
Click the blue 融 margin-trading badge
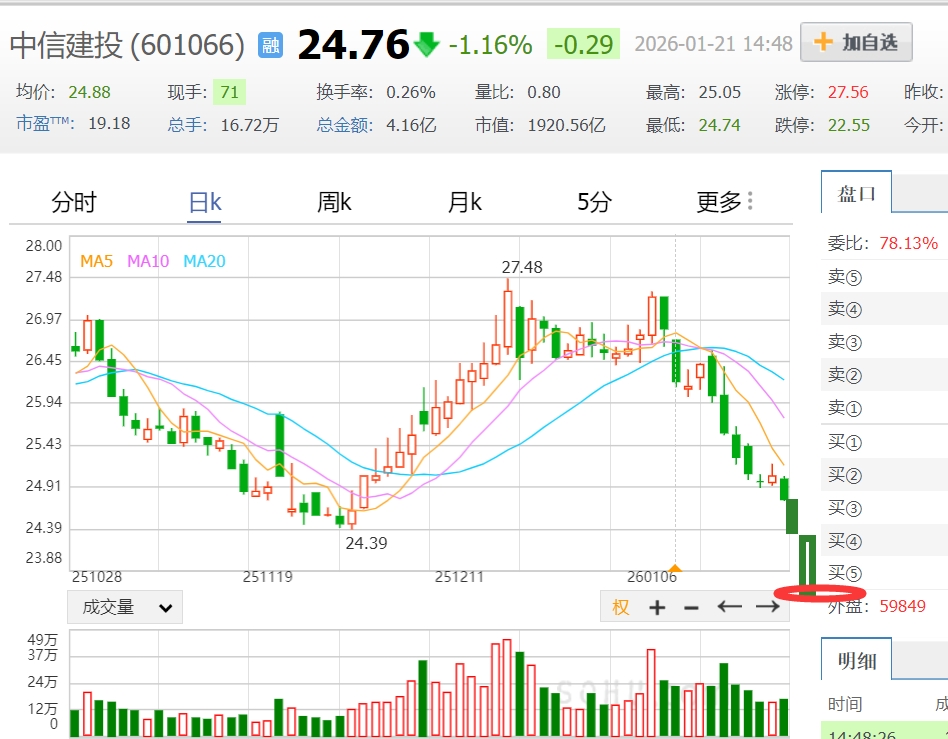[x=271, y=45]
